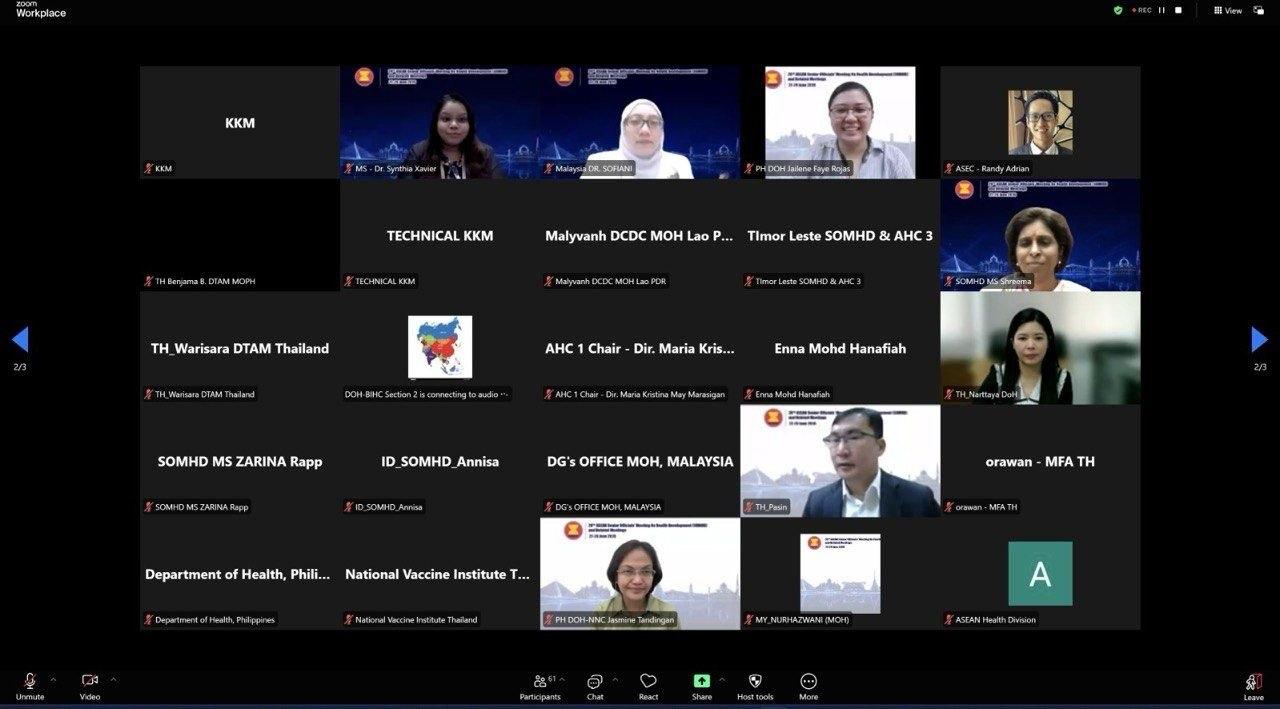Stop the recording
Screen dimensions: 1280x709
[x=1178, y=10]
